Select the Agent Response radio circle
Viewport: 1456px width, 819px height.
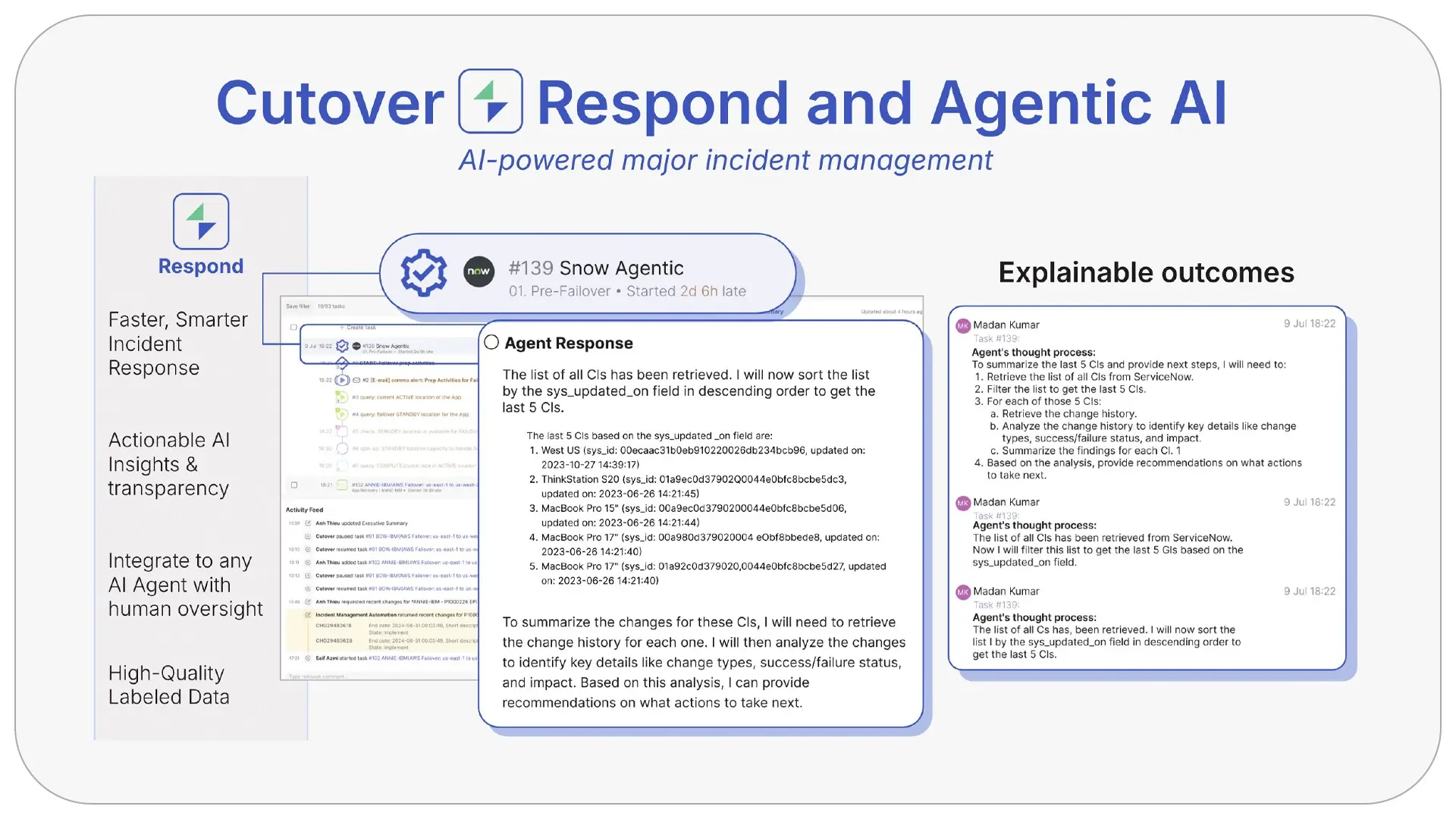[491, 343]
